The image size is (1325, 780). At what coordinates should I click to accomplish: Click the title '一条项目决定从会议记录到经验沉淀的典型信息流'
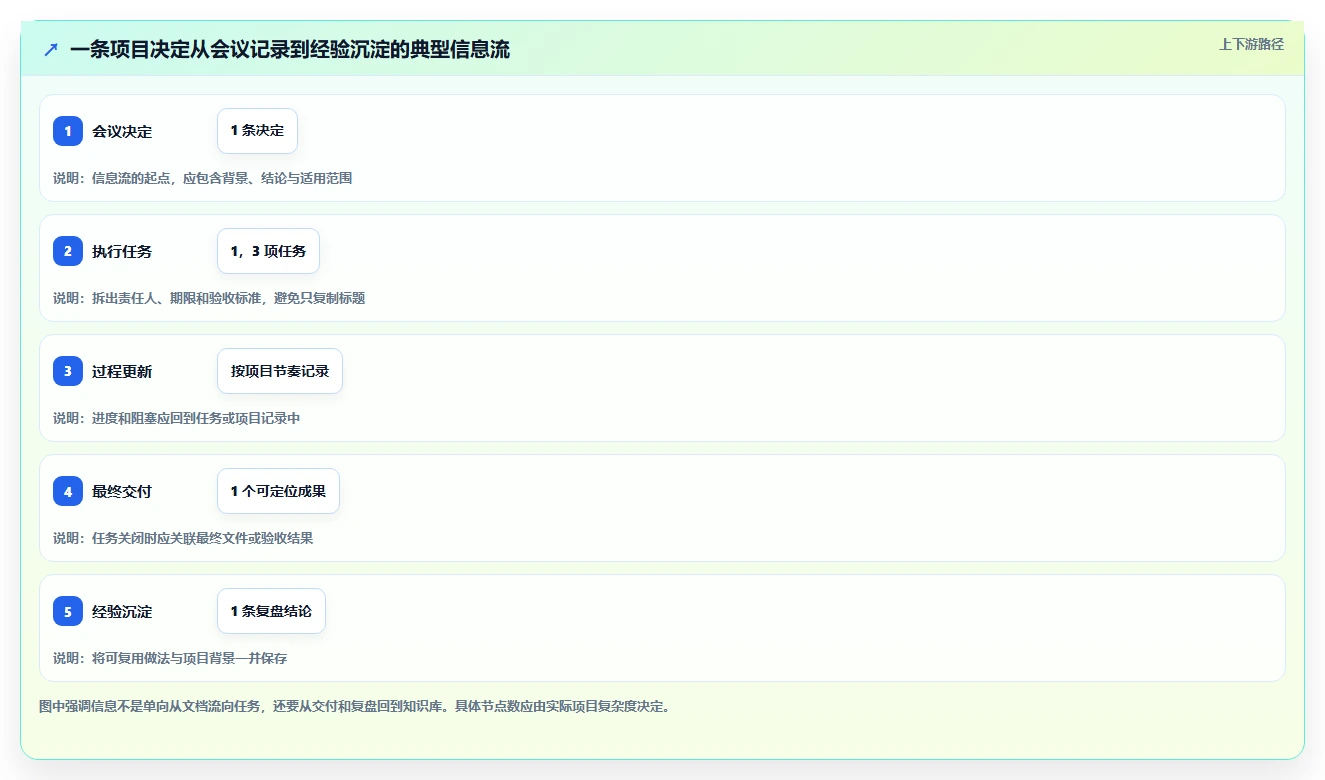tap(290, 49)
